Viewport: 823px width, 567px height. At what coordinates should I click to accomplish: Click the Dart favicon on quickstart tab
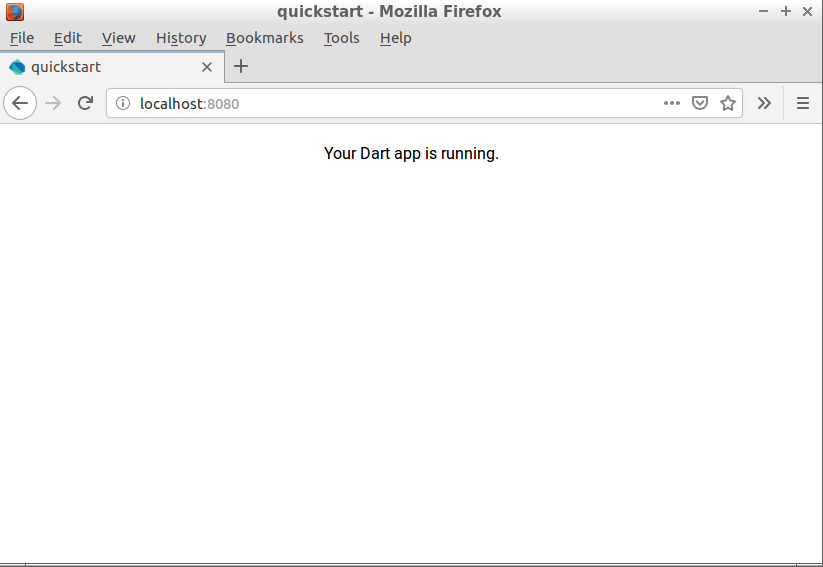[x=17, y=67]
